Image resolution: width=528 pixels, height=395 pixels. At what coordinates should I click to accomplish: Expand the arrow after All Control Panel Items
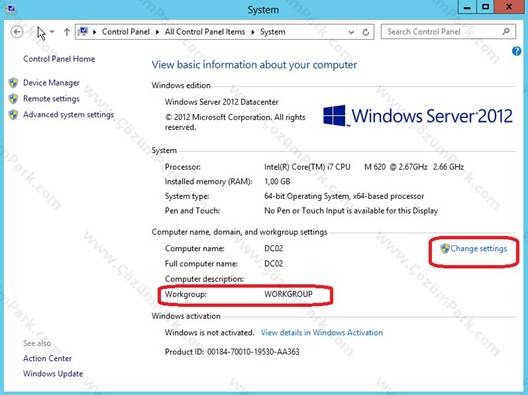point(253,32)
